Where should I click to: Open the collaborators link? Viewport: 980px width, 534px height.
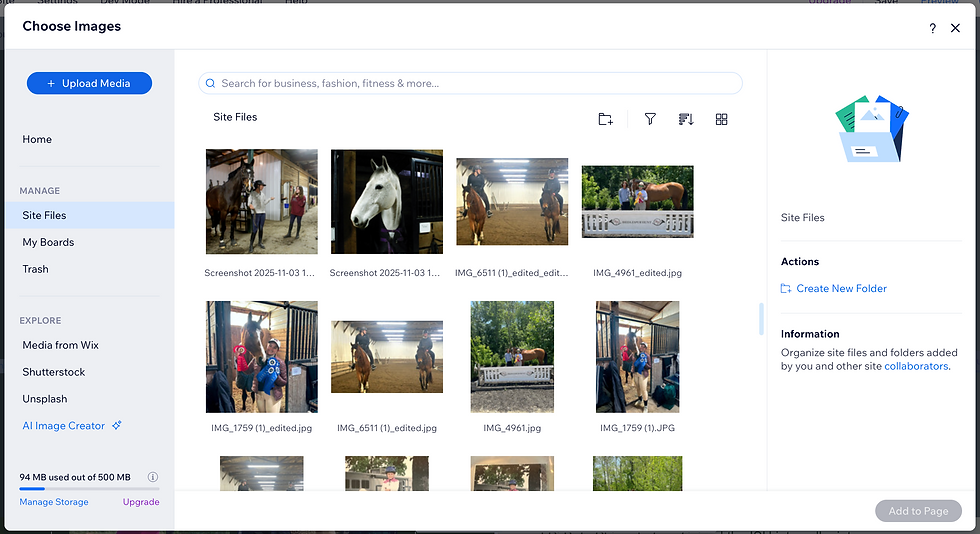point(916,366)
